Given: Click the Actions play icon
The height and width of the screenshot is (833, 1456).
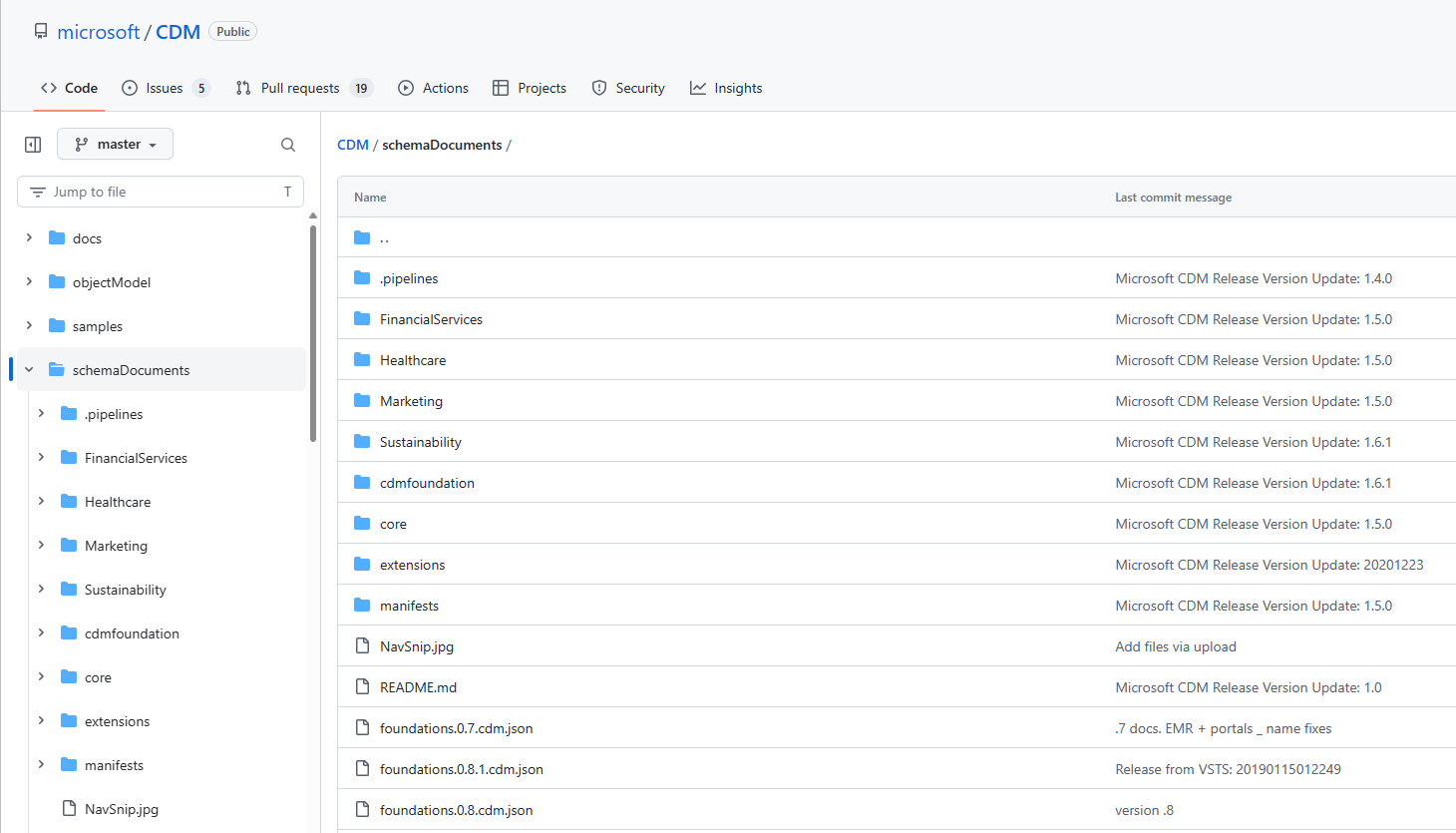Looking at the screenshot, I should click(406, 88).
